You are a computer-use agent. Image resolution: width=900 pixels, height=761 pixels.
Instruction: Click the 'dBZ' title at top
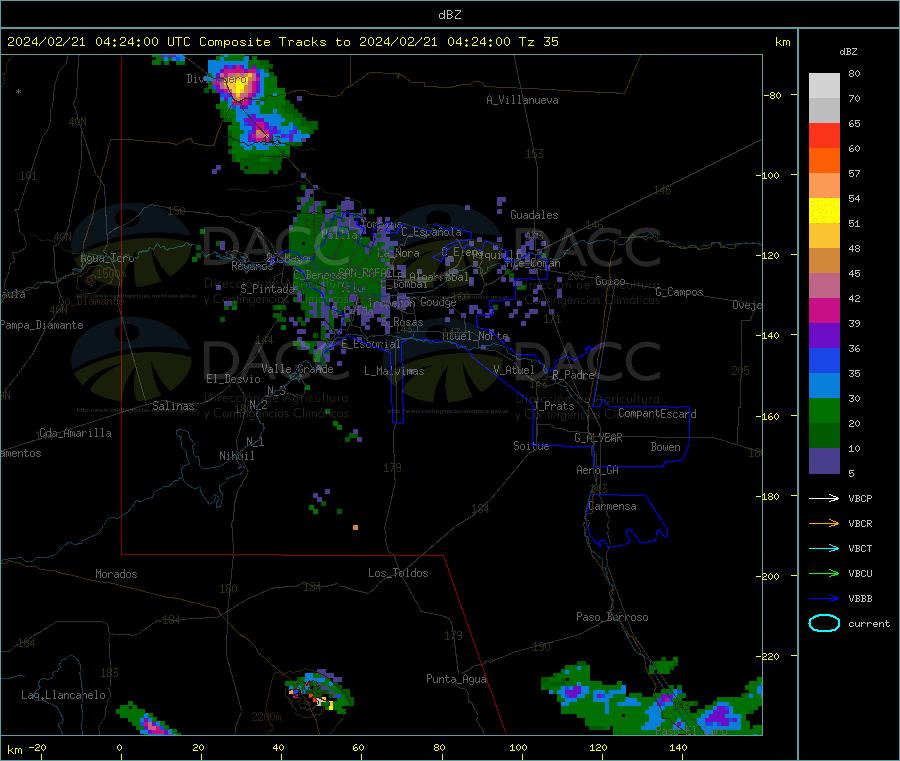[x=449, y=15]
